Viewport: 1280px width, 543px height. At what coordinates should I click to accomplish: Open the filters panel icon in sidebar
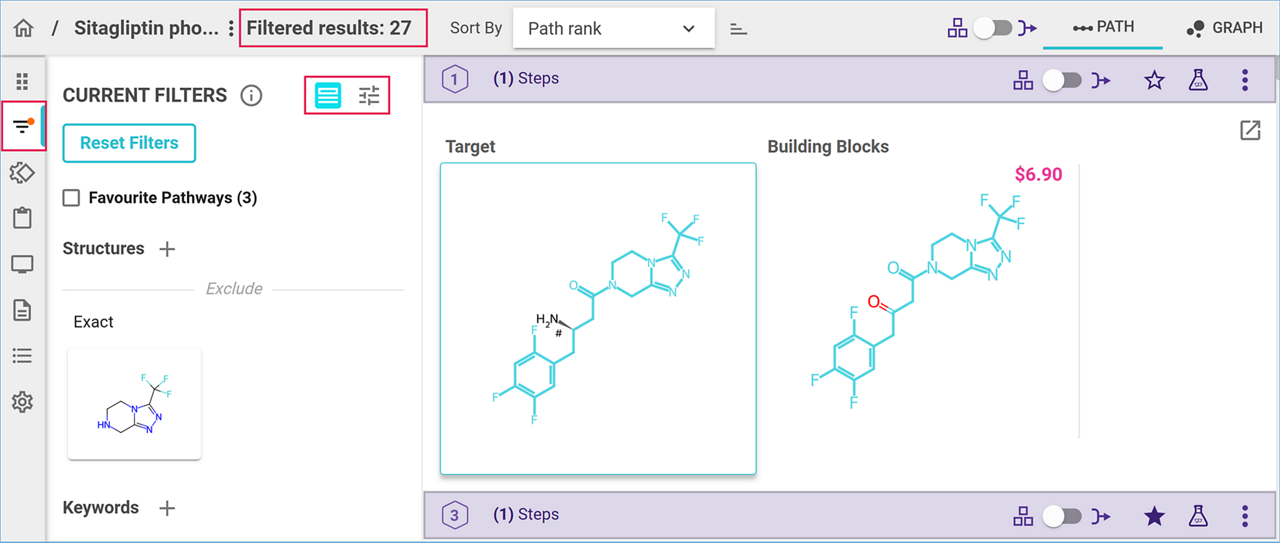[22, 126]
